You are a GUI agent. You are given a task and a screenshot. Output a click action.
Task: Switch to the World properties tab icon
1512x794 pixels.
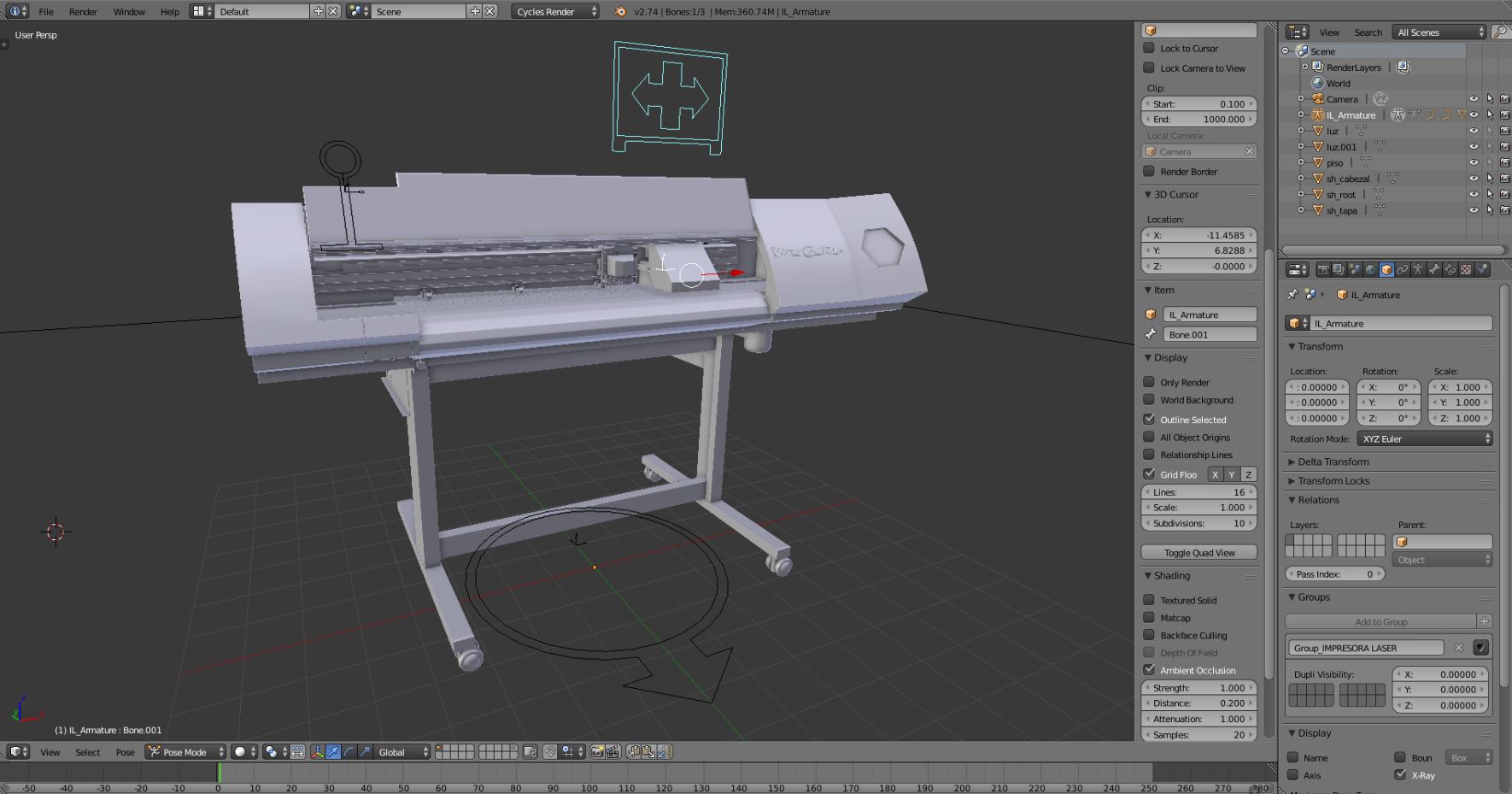(1370, 270)
